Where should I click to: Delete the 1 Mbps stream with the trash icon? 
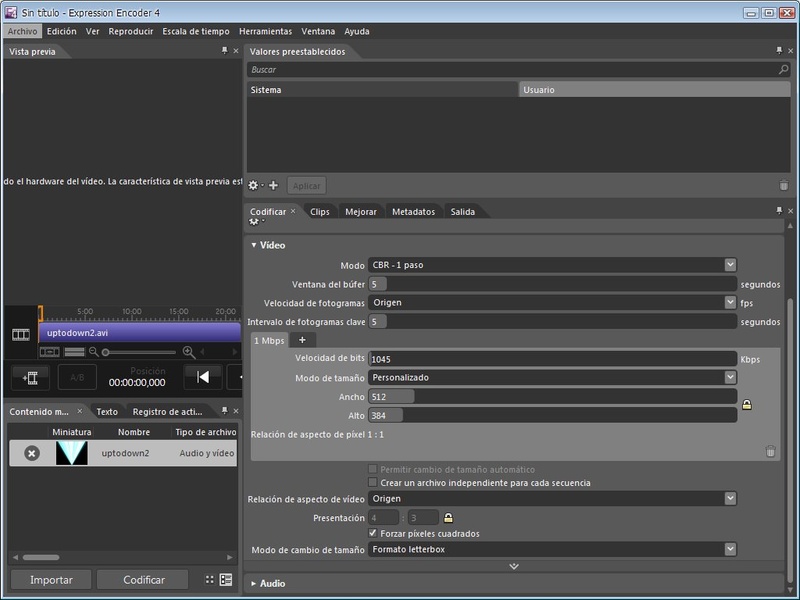pyautogui.click(x=770, y=451)
